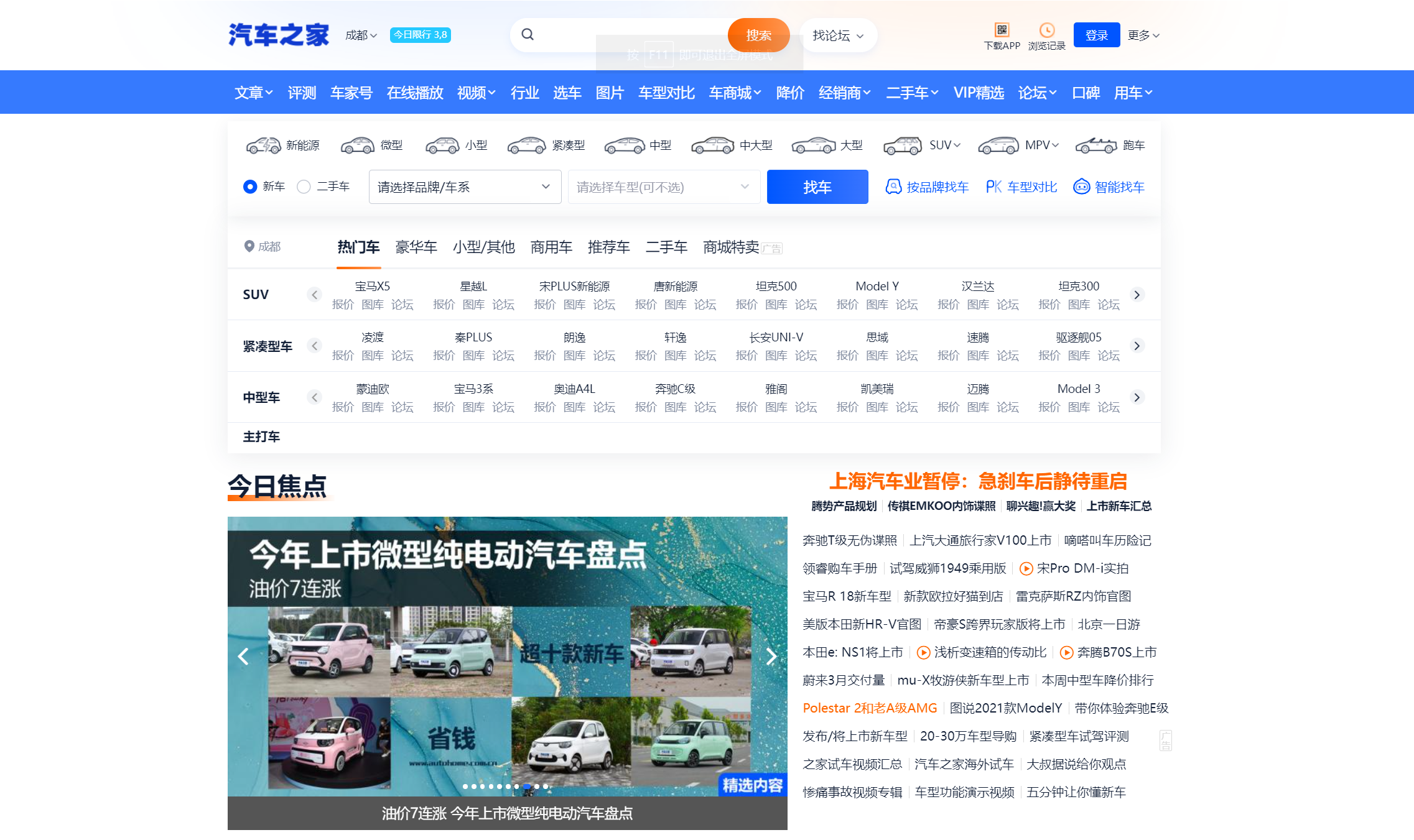The image size is (1414, 840).
Task: Open the 浏览记录 clock icon
Action: [x=1047, y=30]
